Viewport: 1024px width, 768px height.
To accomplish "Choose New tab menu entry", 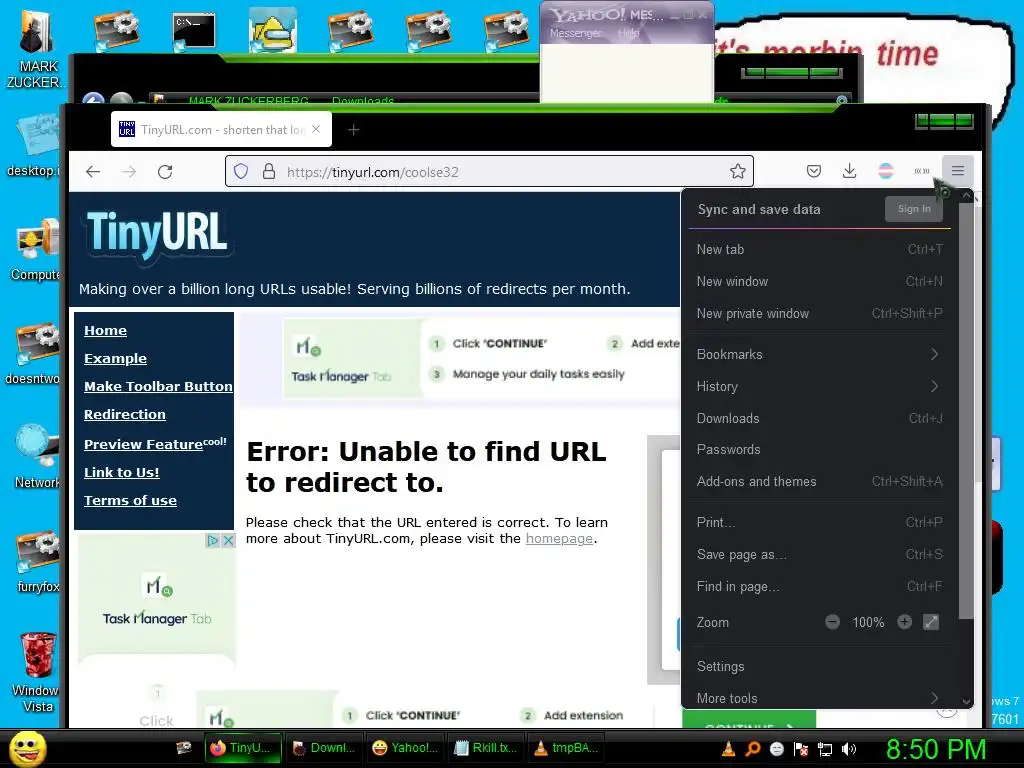I will tap(819, 249).
